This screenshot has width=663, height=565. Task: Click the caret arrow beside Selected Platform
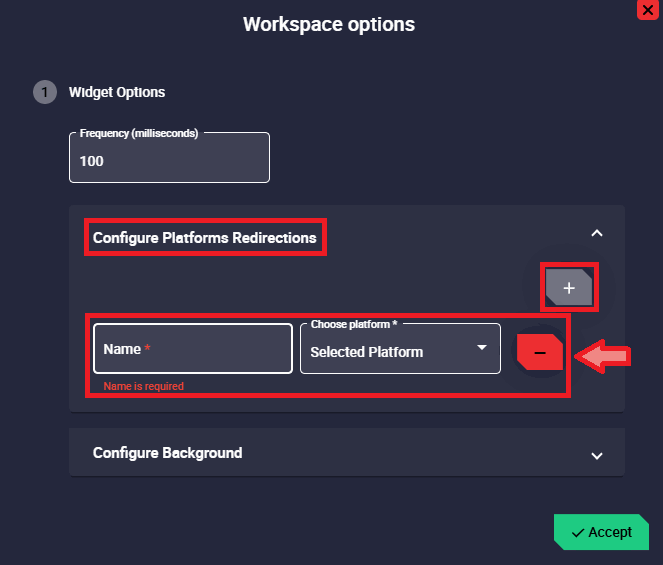click(x=482, y=347)
